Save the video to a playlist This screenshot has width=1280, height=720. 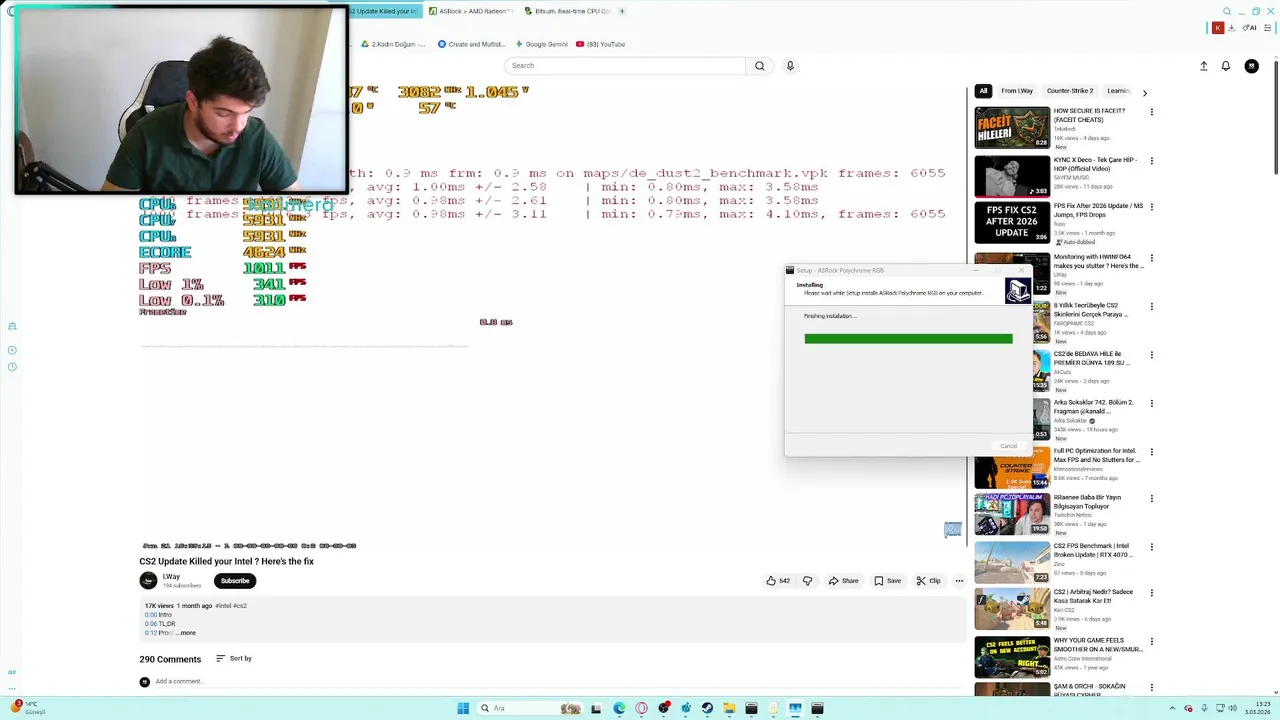887,581
